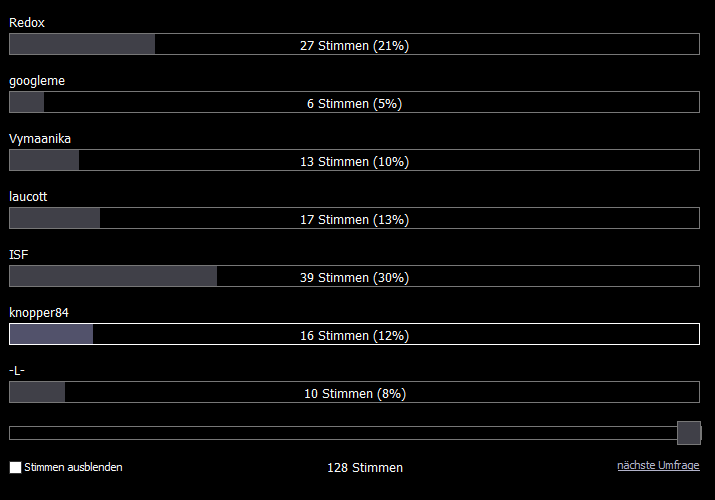
Task: Click the '6 Stimmen (5%)' result text
Action: [x=354, y=103]
